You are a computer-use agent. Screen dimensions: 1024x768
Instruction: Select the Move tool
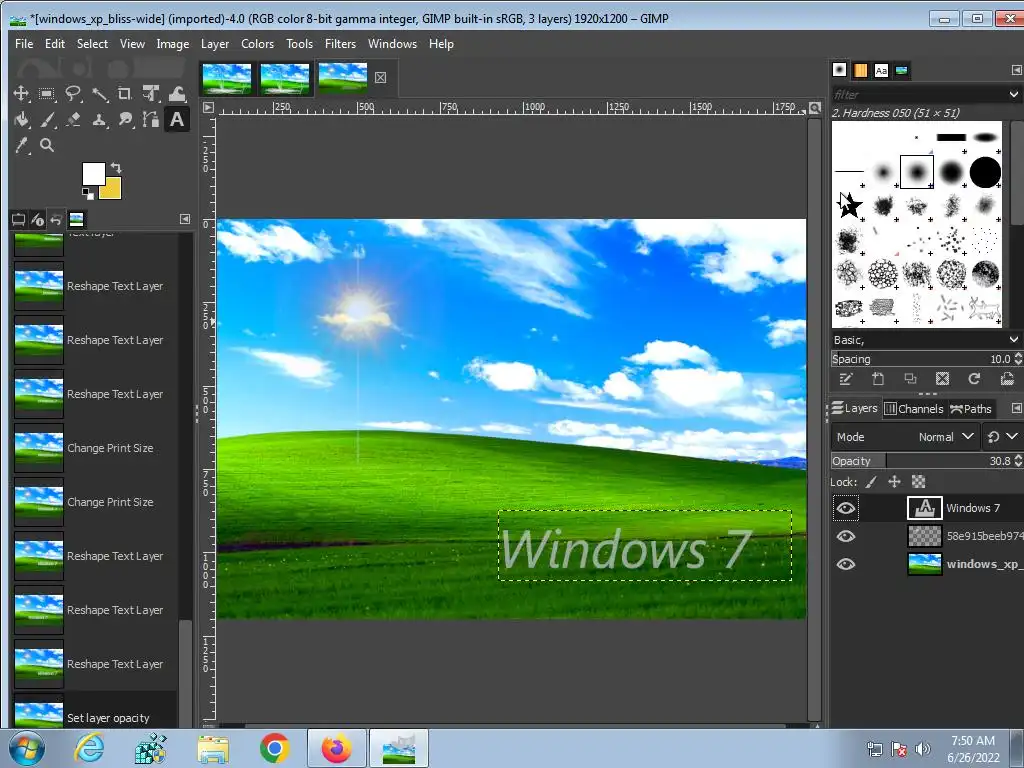pyautogui.click(x=21, y=93)
